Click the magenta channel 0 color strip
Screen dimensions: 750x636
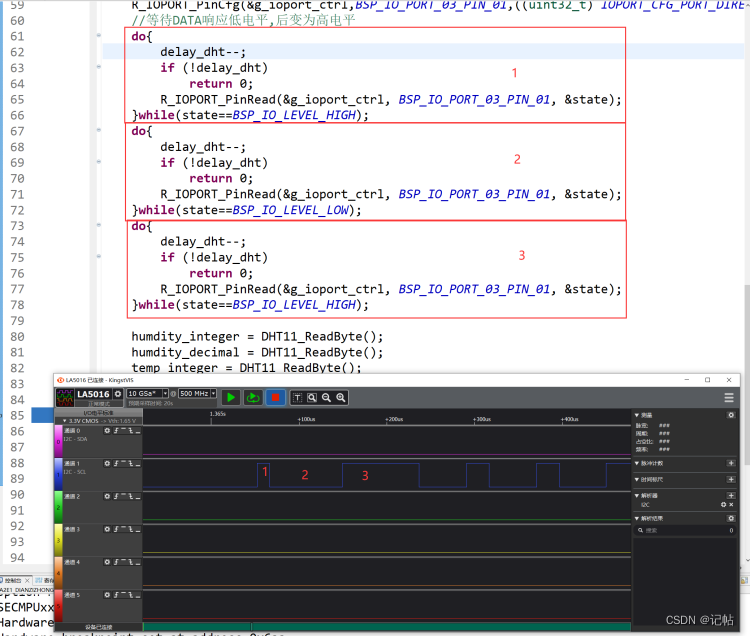[58, 441]
